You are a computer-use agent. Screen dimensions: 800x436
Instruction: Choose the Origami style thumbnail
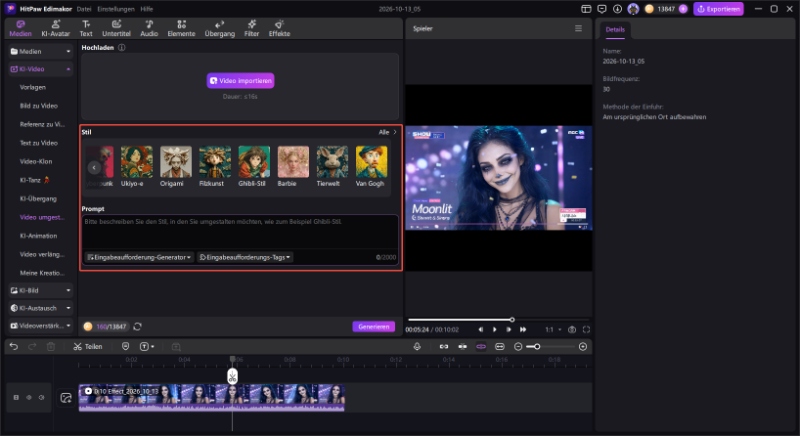click(x=176, y=162)
